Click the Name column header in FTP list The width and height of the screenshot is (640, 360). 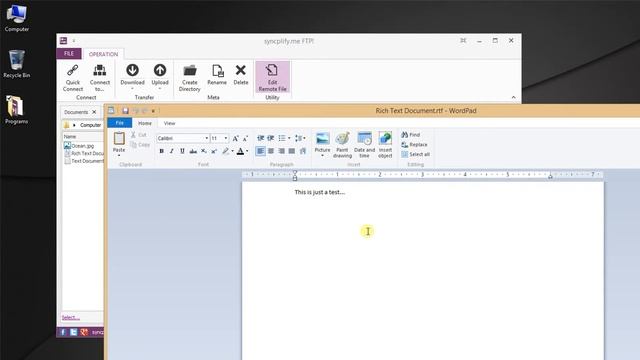tap(83, 136)
